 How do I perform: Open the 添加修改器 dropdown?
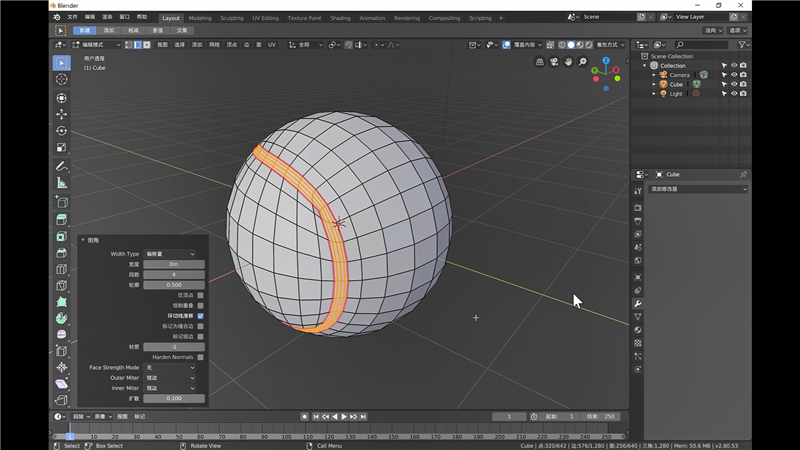click(x=698, y=189)
